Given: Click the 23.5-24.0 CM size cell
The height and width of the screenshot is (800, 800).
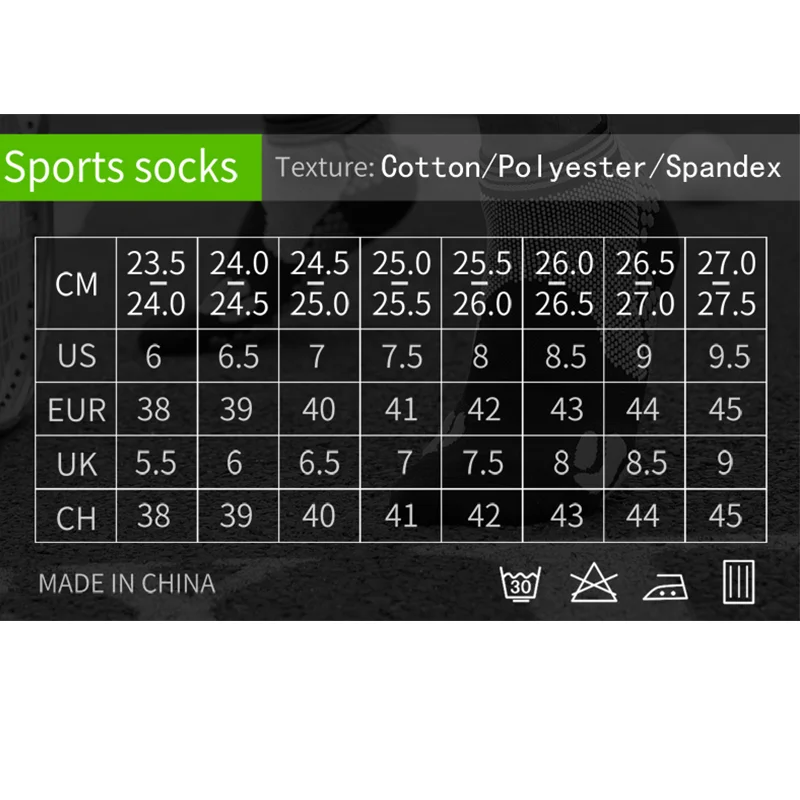Looking at the screenshot, I should point(156,285).
